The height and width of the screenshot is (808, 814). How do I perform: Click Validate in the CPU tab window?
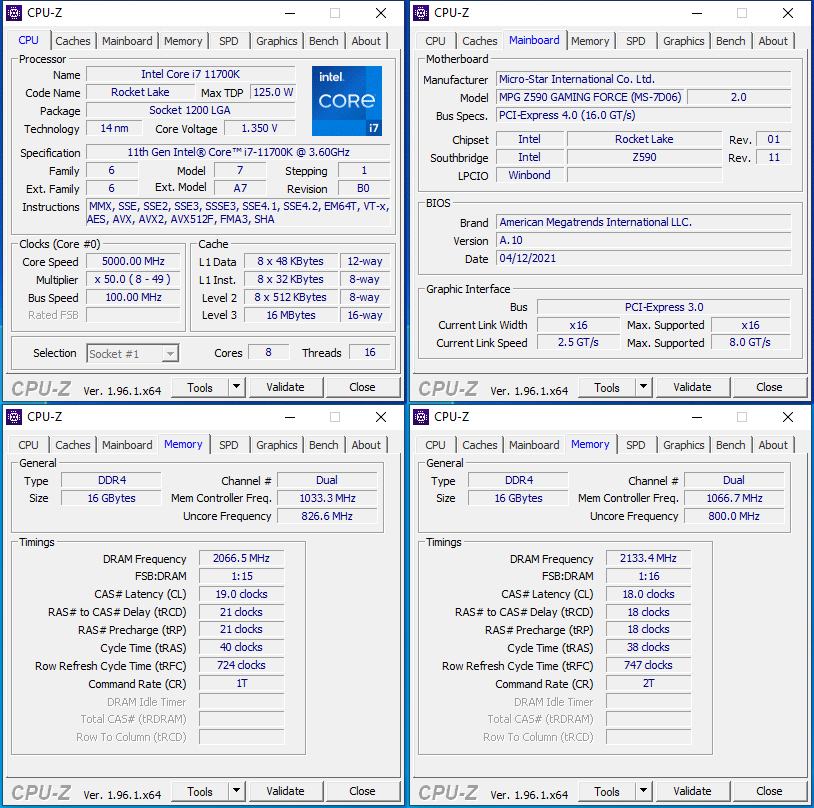coord(286,387)
